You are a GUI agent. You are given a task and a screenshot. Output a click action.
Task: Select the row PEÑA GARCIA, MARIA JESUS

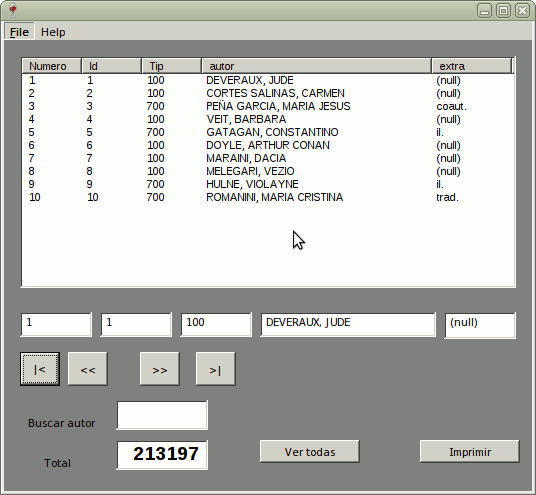click(268, 106)
